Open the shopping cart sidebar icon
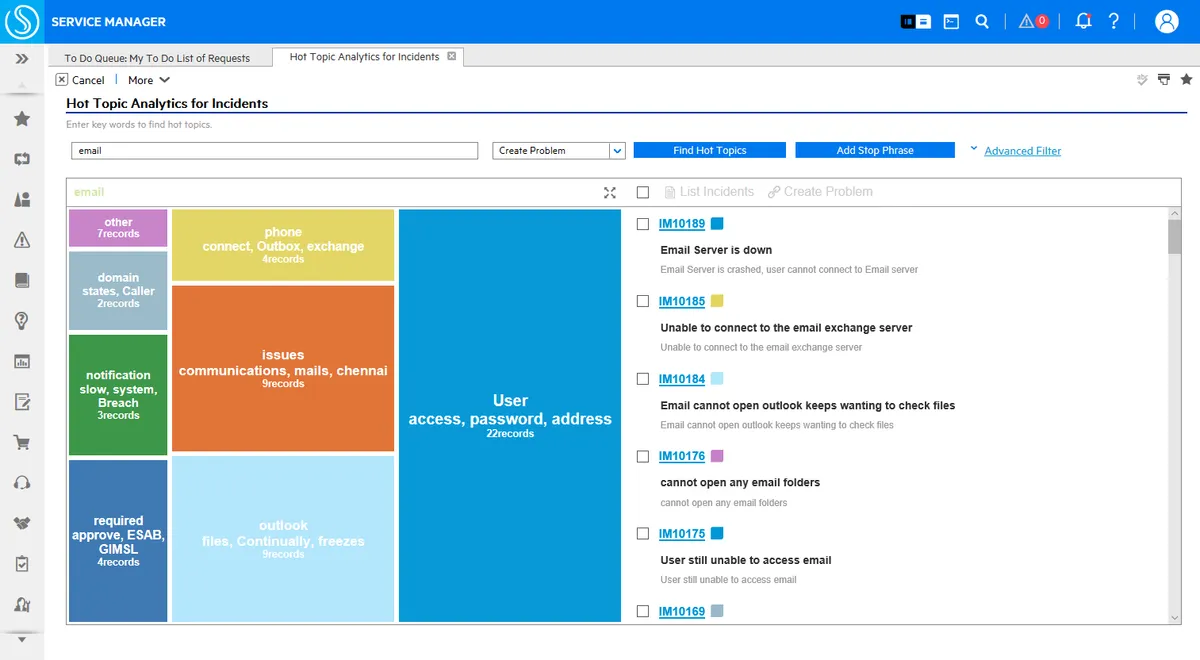1200x660 pixels. pos(22,442)
